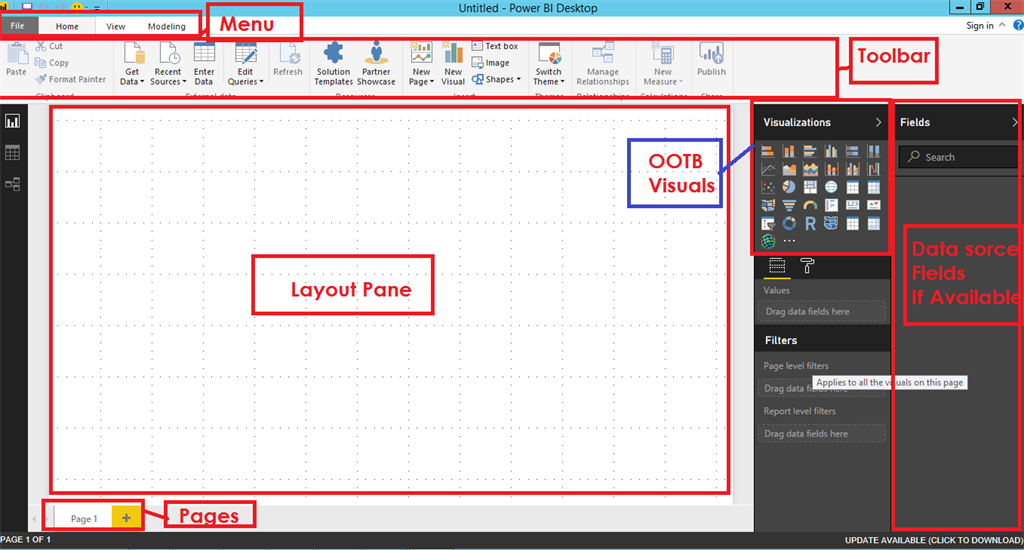Screen dimensions: 1024x550
Task: Open the Format paint roller tab
Action: click(807, 266)
